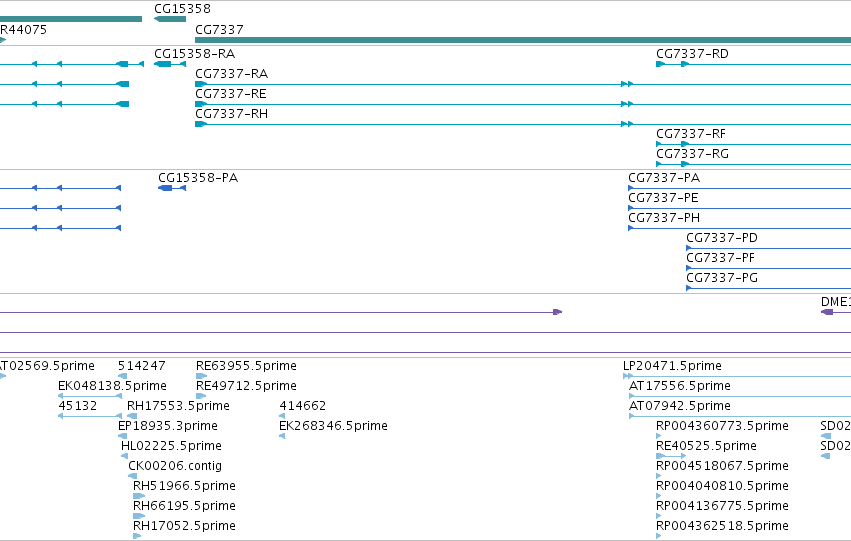The width and height of the screenshot is (851, 541).
Task: Click the AT07942.5prime EST label
Action: click(680, 406)
